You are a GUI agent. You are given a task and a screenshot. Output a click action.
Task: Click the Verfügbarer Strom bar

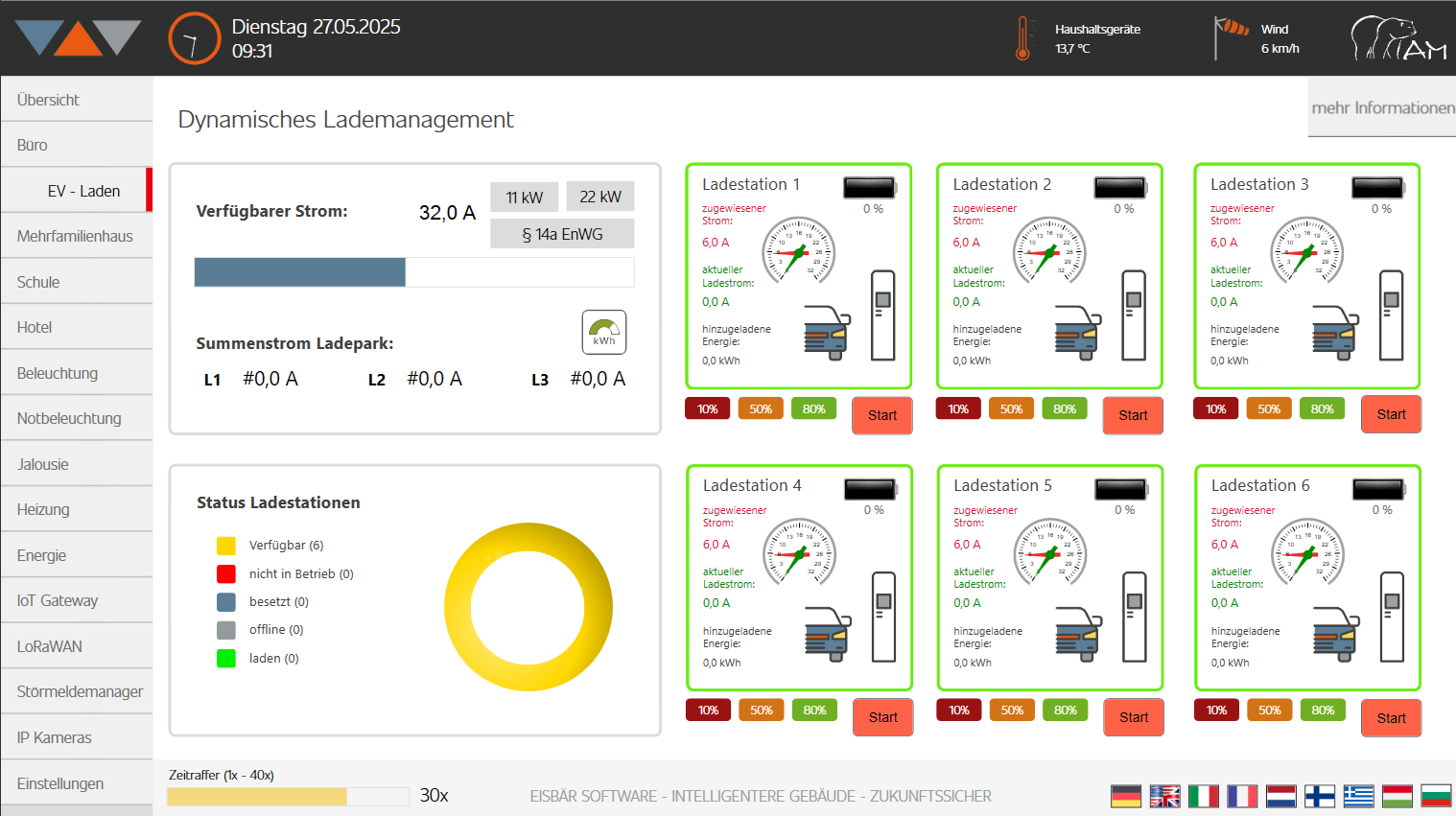point(414,272)
